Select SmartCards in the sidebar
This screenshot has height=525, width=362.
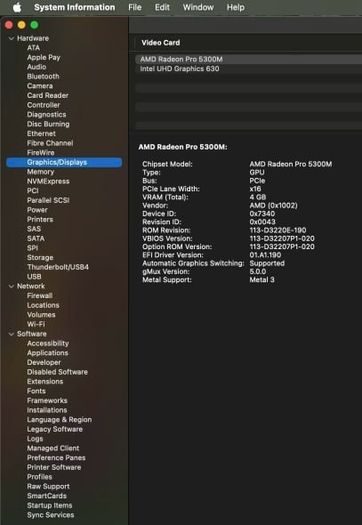[47, 496]
